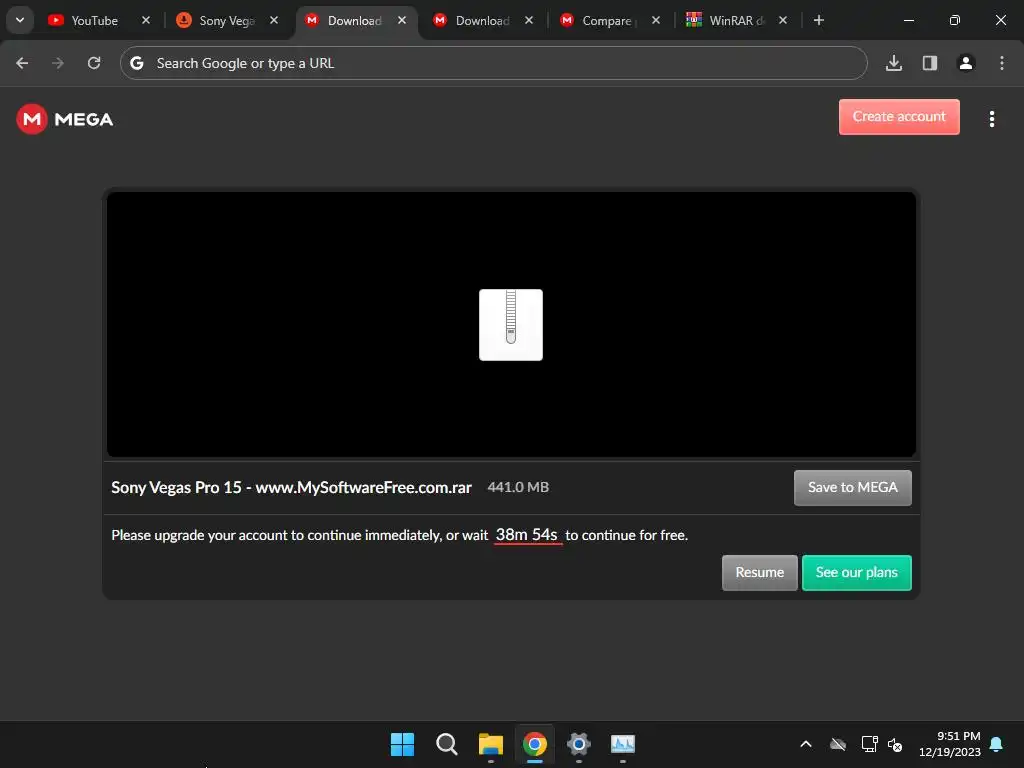
Task: Switch to the Sony Vegas tab
Action: pyautogui.click(x=227, y=21)
